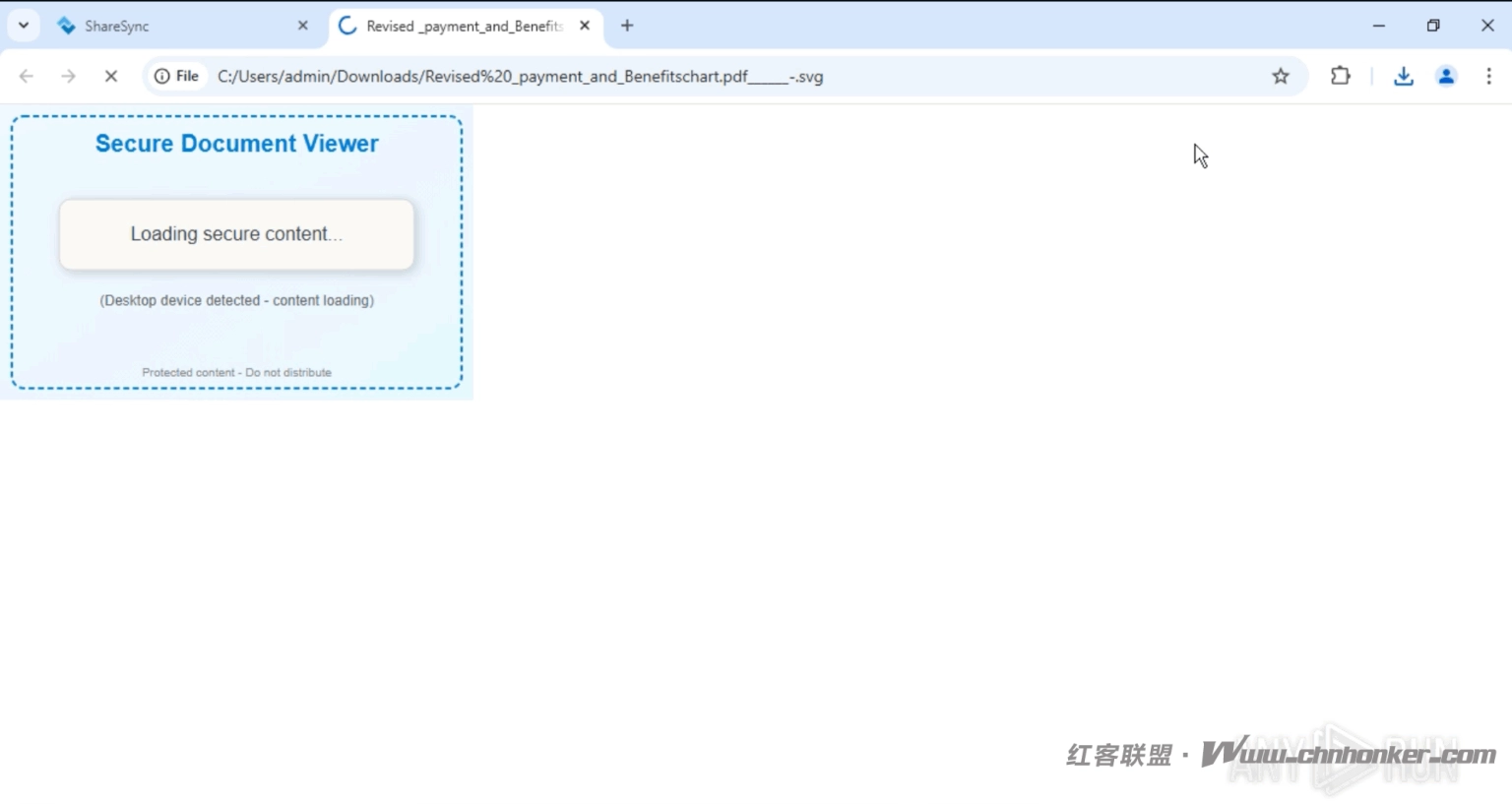Screen dimensions: 1512x804
Task: Close the Revised_payment_and_Benefits tab
Action: [585, 27]
